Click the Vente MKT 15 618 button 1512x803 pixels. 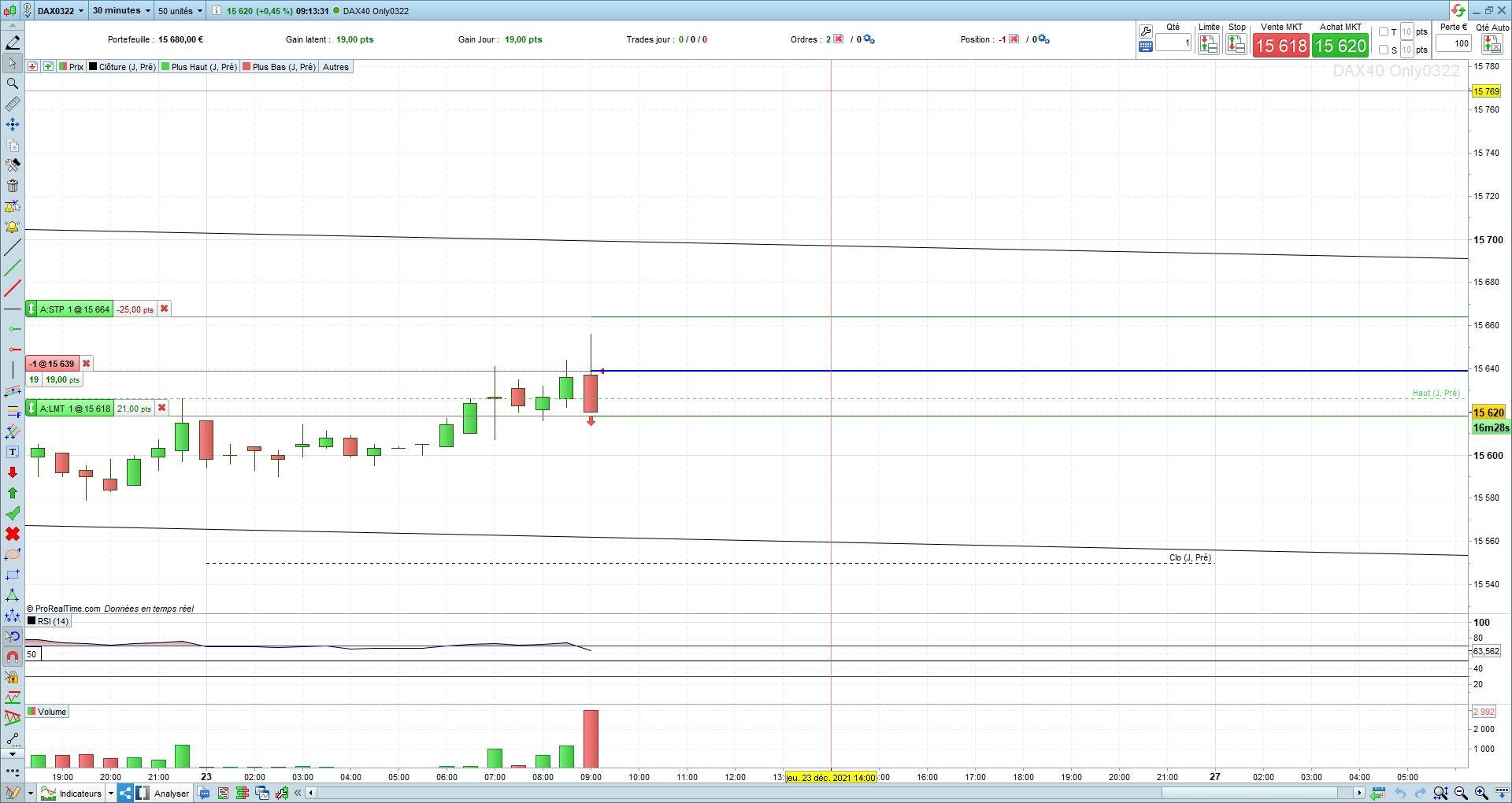1281,46
